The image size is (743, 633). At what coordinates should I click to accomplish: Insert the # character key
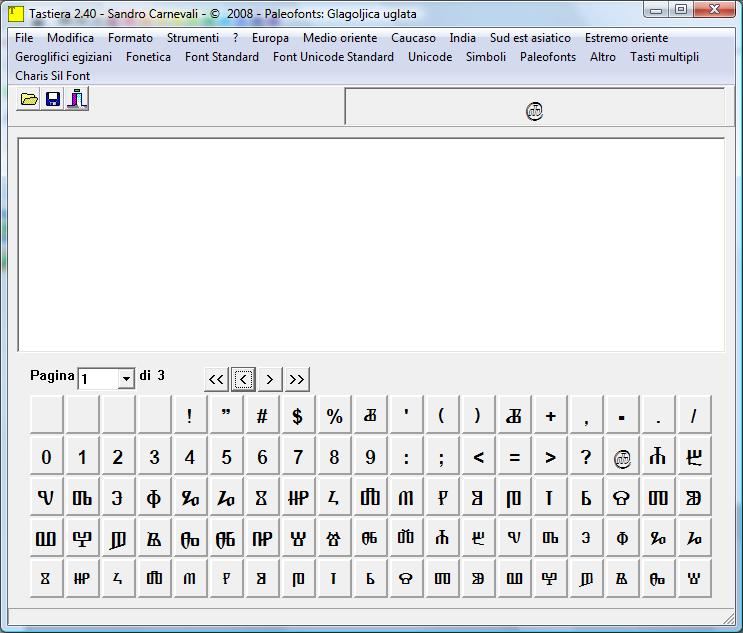(262, 415)
